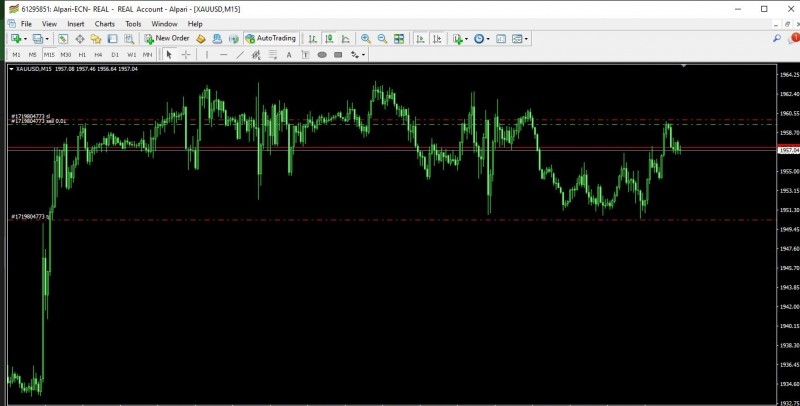The image size is (800, 406).
Task: Select the text label 'T' tool
Action: tap(305, 55)
